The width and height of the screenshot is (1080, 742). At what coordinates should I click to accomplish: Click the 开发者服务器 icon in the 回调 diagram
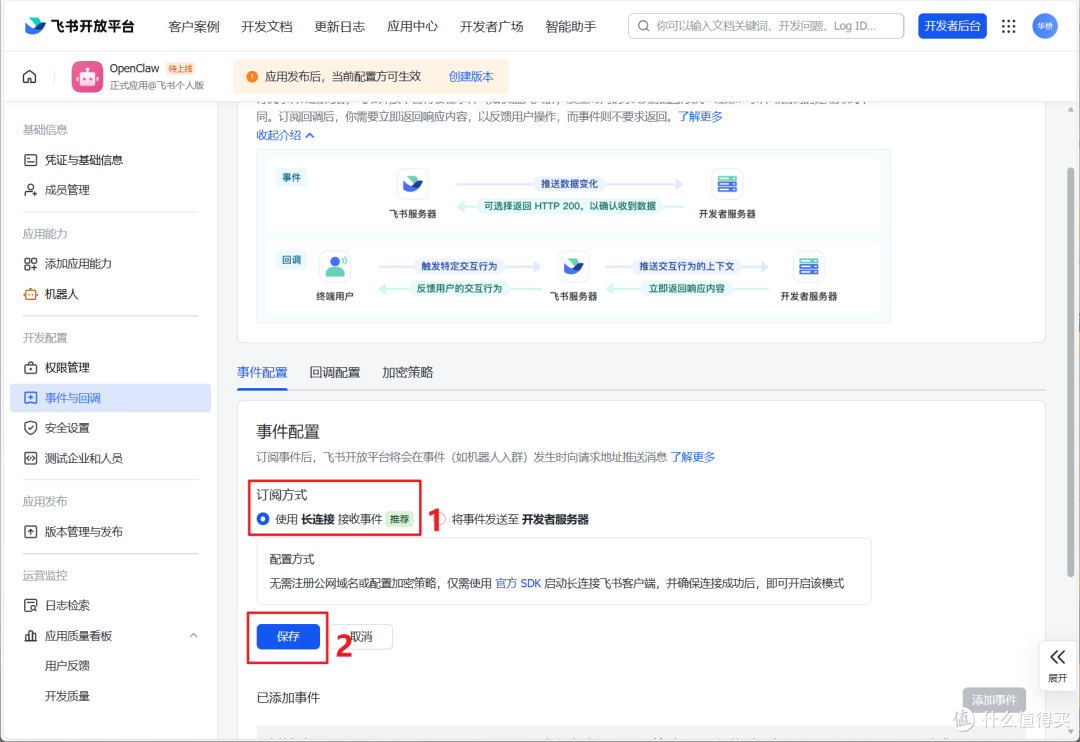tap(809, 267)
